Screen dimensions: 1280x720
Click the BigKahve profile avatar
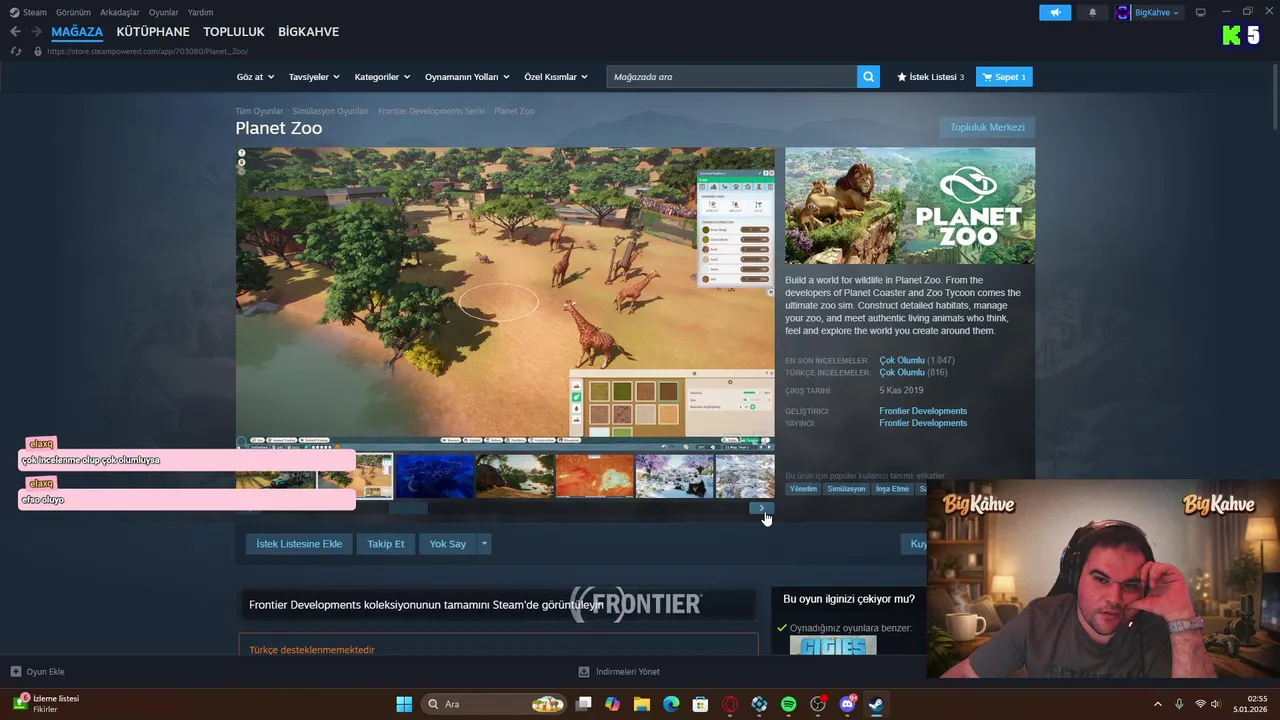tap(1123, 12)
